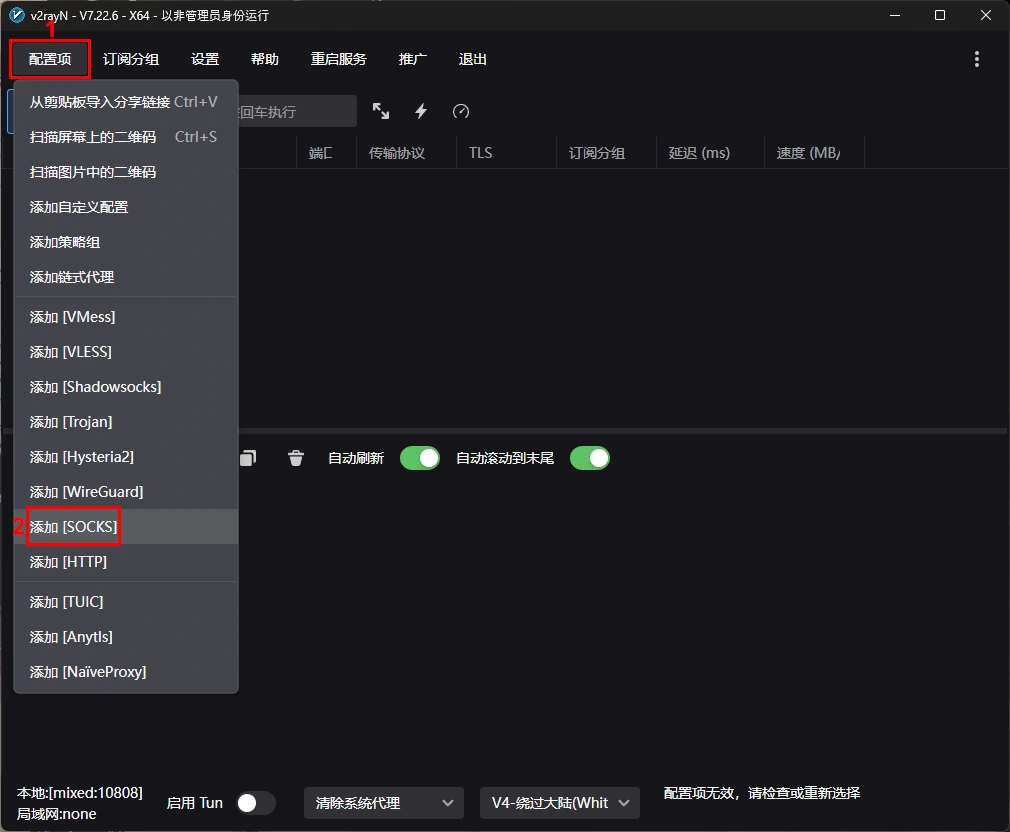
Task: Click the speed test gauge icon
Action: tap(461, 111)
